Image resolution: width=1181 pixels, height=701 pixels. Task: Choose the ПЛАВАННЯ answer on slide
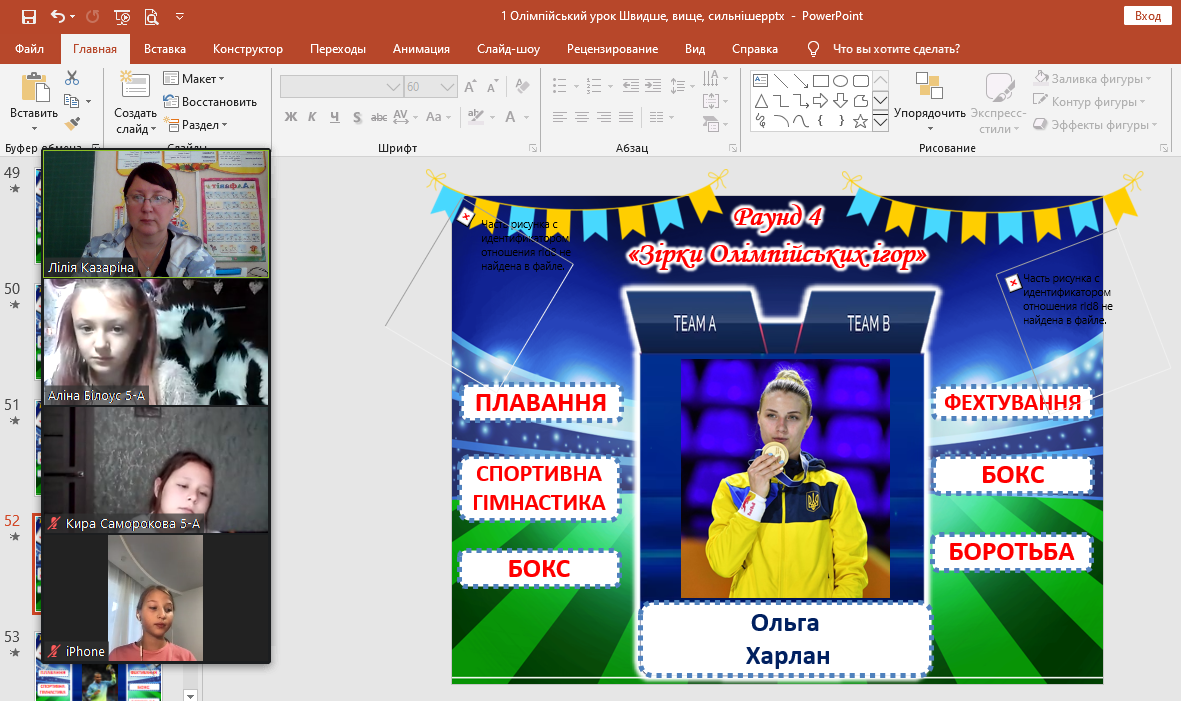point(541,403)
